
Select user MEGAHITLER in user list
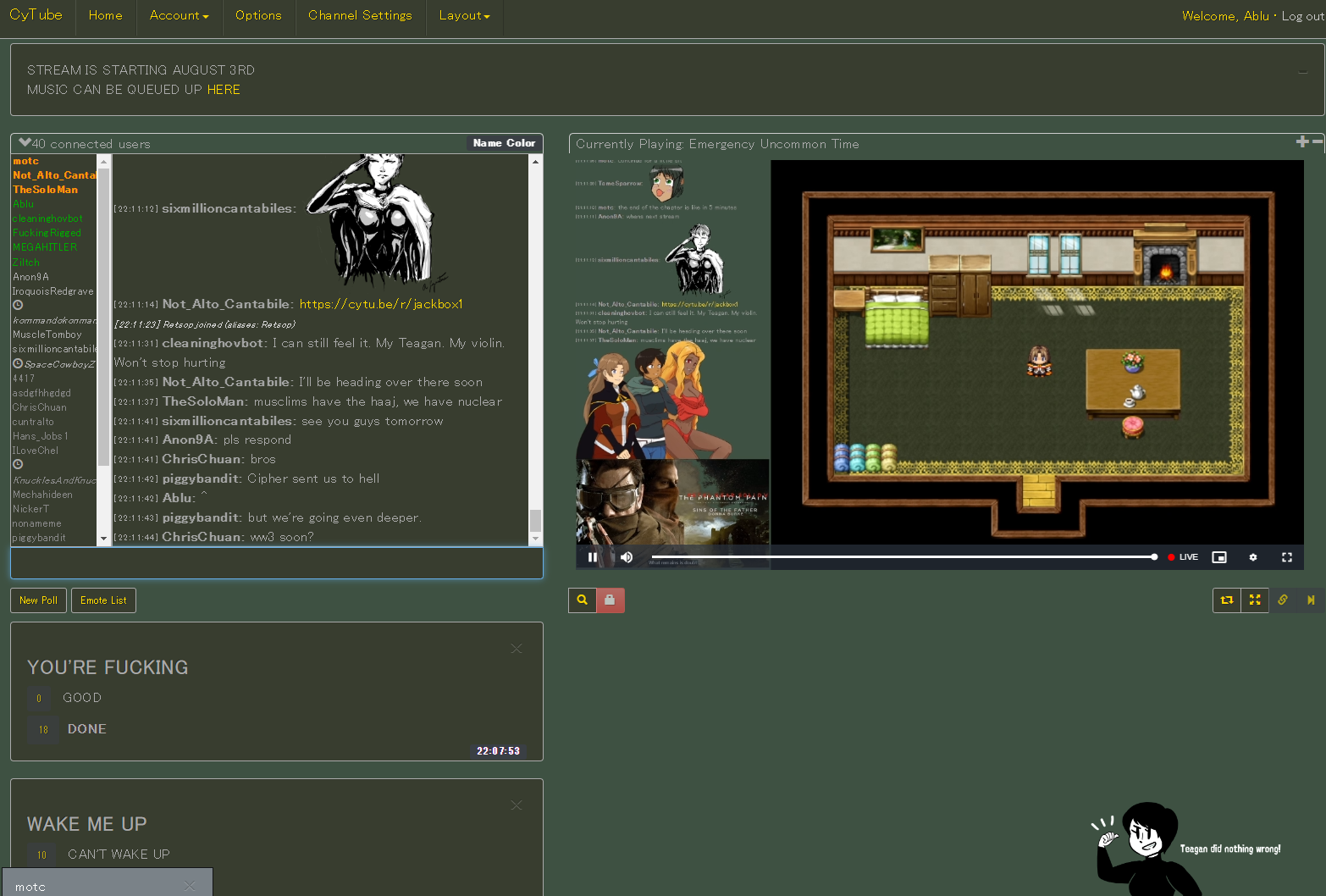coord(44,247)
